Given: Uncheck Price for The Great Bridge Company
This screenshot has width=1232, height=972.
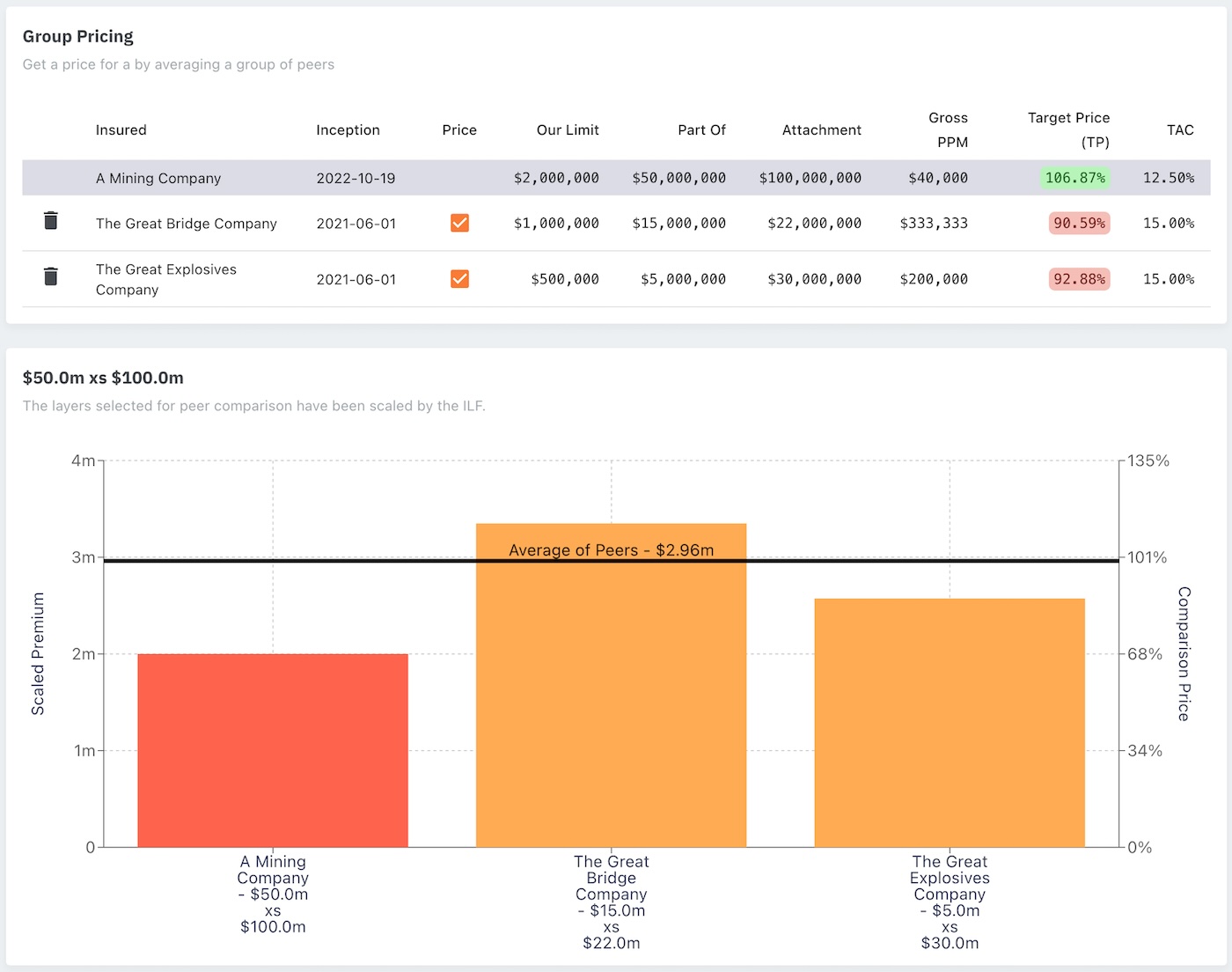Looking at the screenshot, I should 459,223.
